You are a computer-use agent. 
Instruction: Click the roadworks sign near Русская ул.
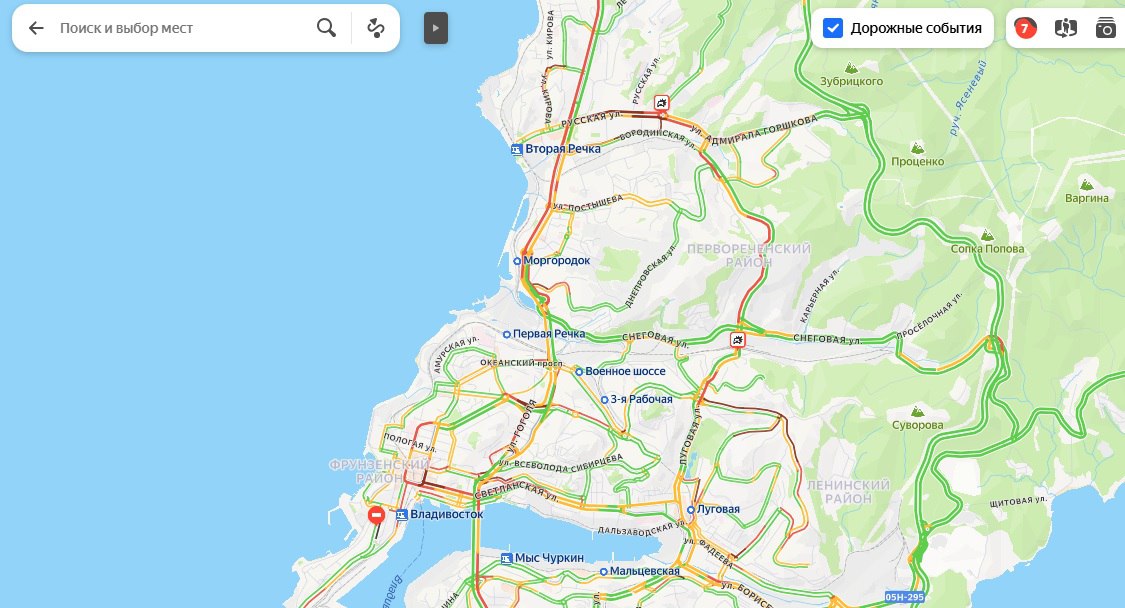pyautogui.click(x=662, y=103)
